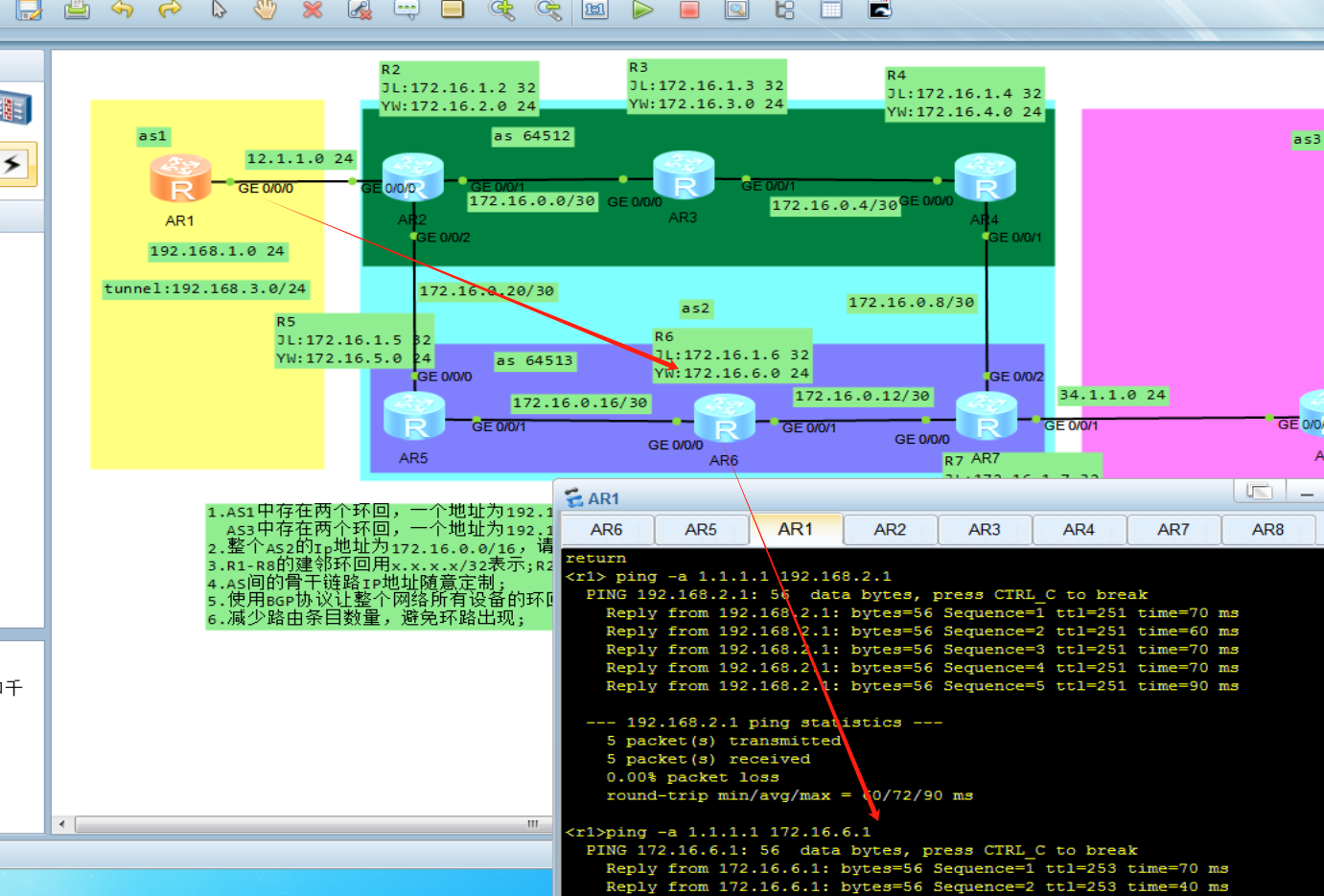Click the AR1 terminal window title
Image resolution: width=1324 pixels, height=896 pixels.
click(x=604, y=498)
